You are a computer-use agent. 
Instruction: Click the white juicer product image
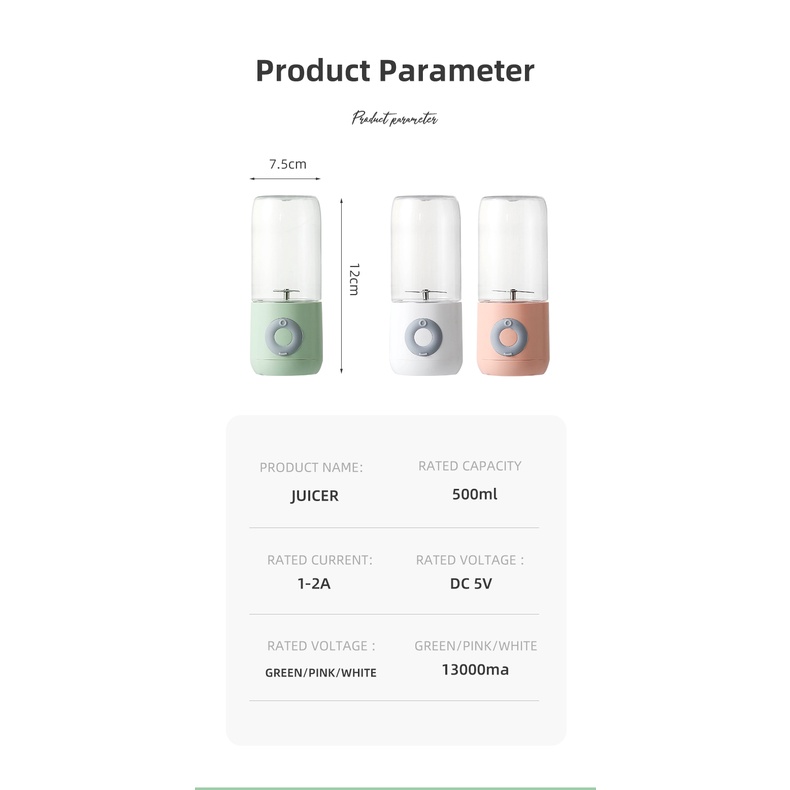pos(426,285)
